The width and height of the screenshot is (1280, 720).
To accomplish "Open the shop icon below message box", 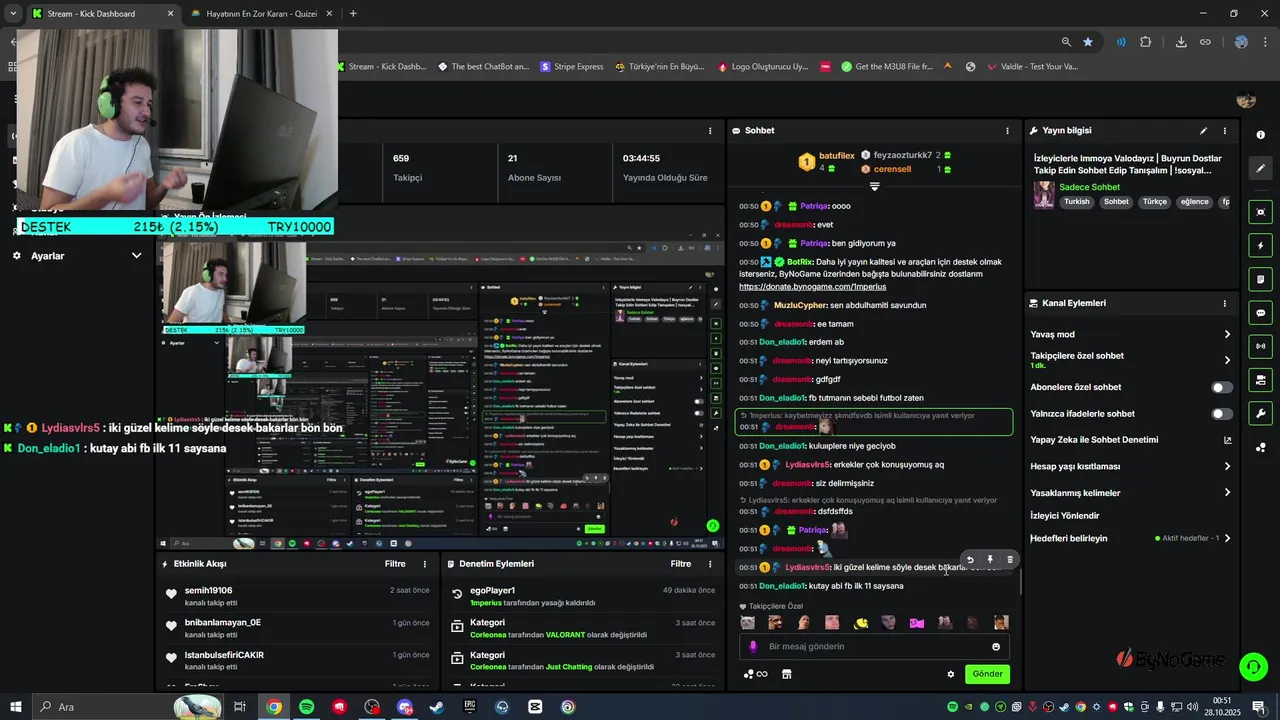I will point(786,674).
